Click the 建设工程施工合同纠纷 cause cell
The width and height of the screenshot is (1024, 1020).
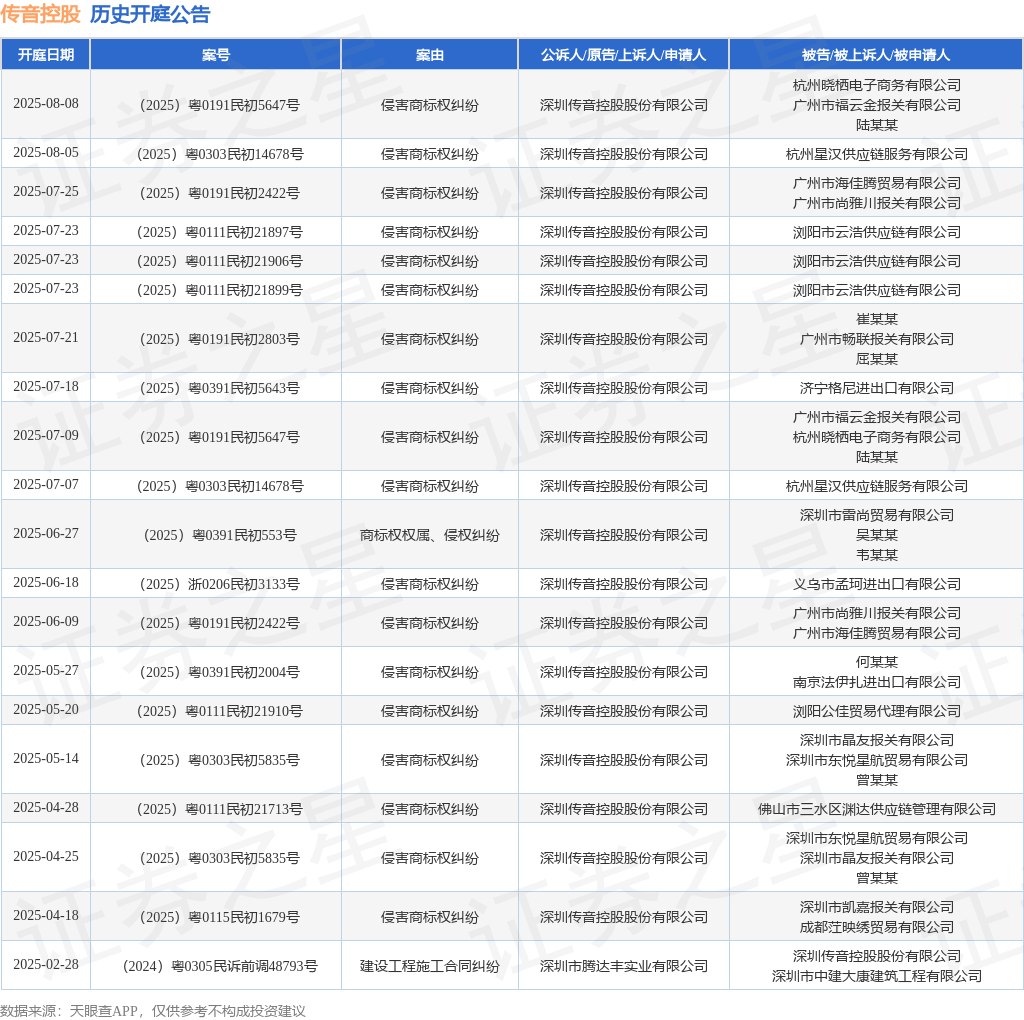point(430,966)
